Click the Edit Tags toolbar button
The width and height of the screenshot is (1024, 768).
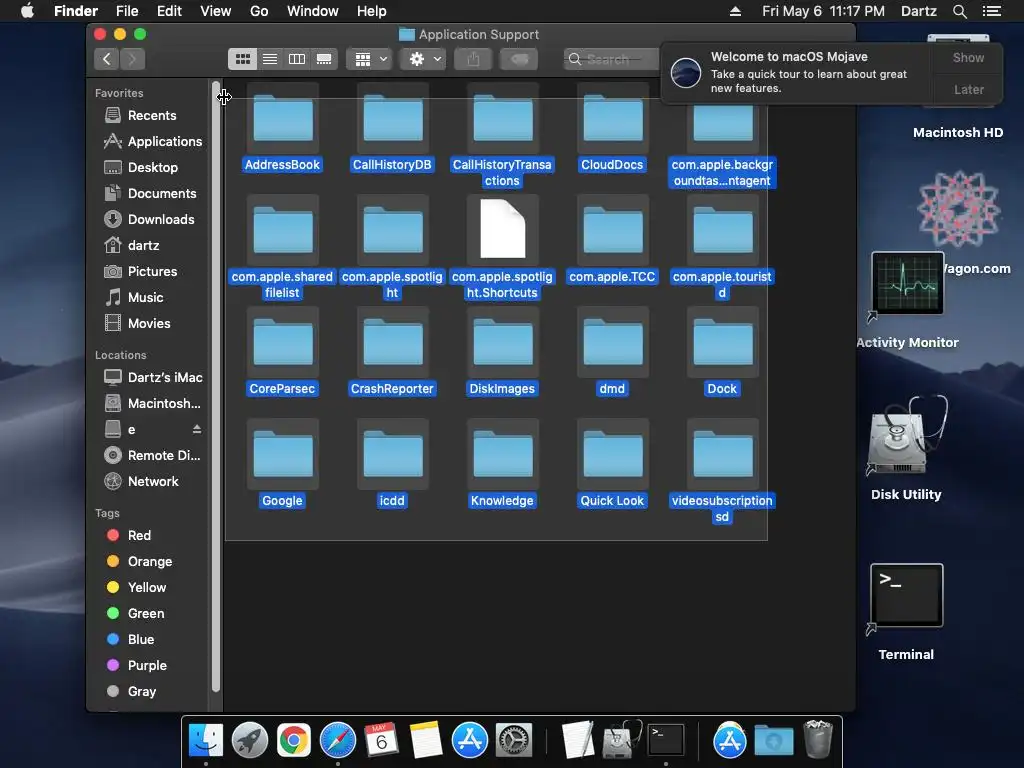(x=519, y=59)
